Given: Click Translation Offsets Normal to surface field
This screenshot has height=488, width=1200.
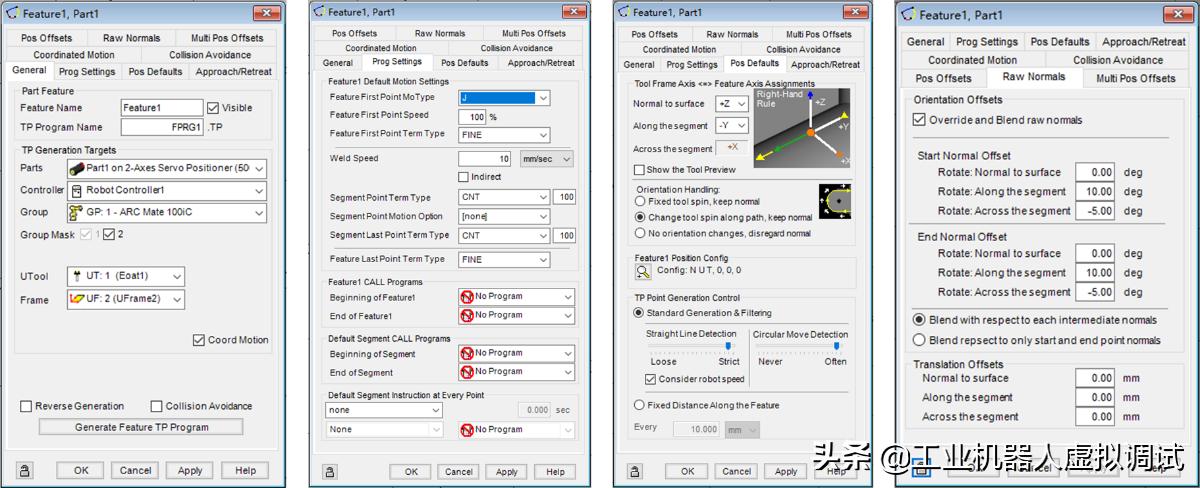Looking at the screenshot, I should point(1095,378).
